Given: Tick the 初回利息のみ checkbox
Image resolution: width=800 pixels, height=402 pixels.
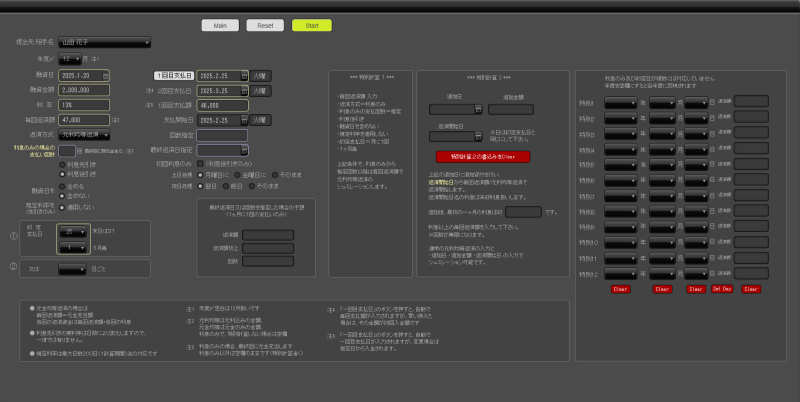Looking at the screenshot, I should [201, 164].
